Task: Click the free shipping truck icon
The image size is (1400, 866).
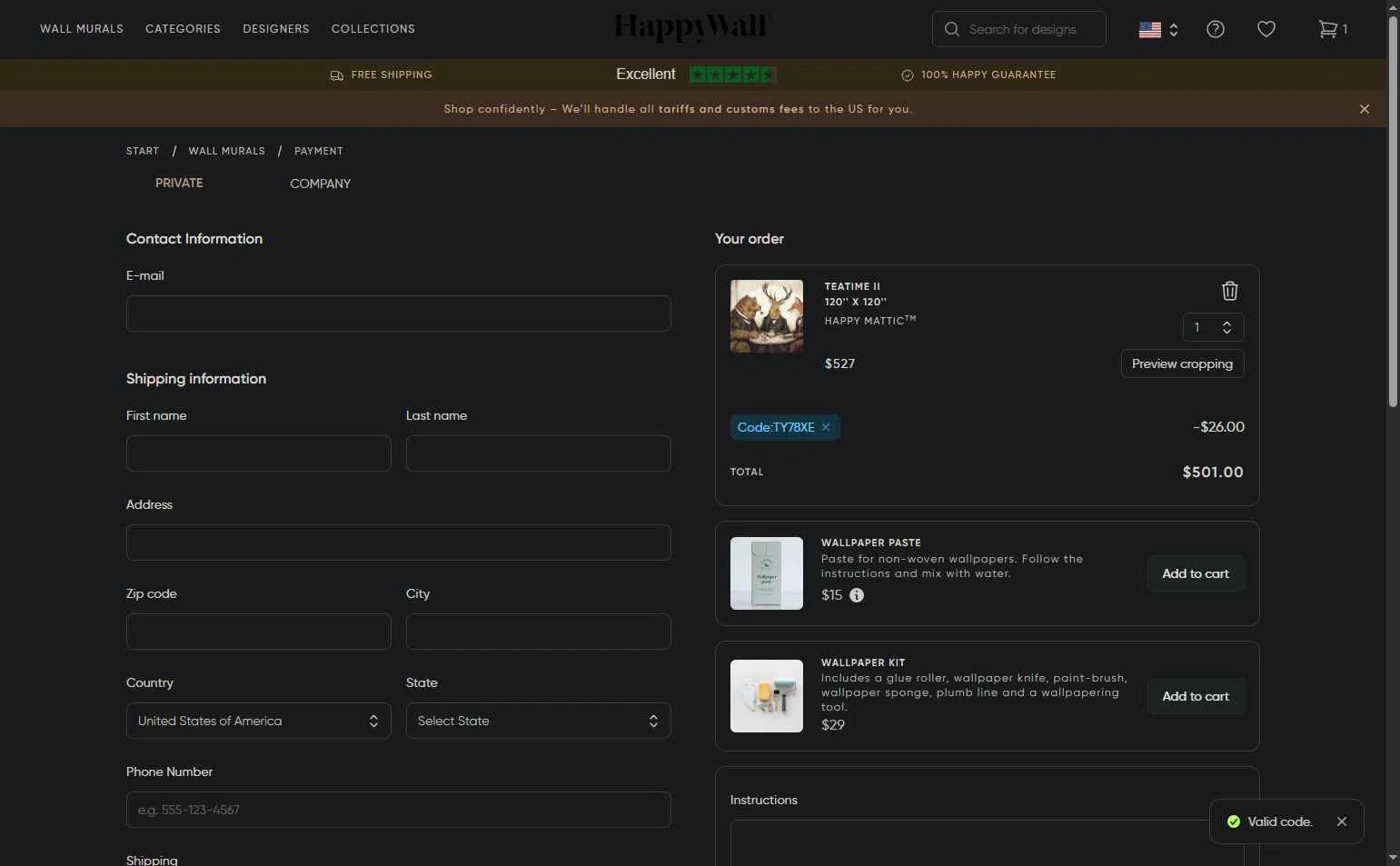Action: point(336,75)
